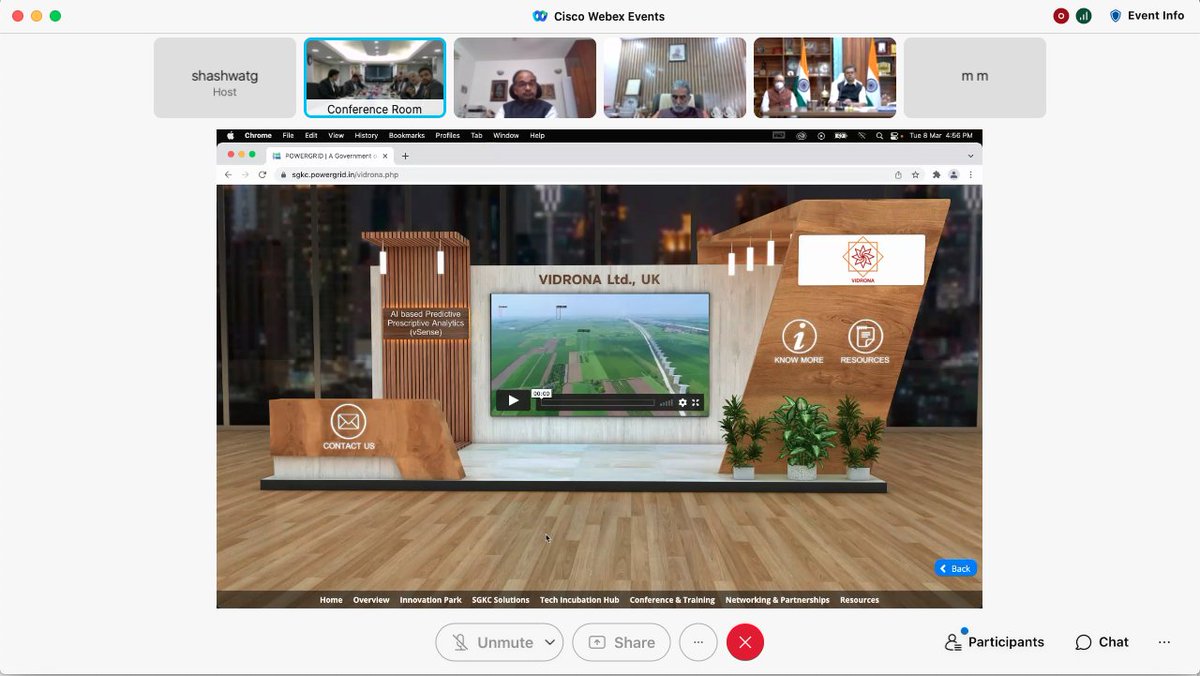Viewport: 1200px width, 676px height.
Task: Click the green connection quality icon
Action: tap(1083, 16)
